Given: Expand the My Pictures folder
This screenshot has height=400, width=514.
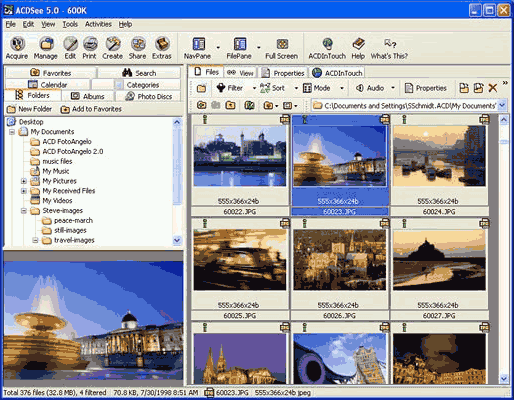Looking at the screenshot, I should point(24,181).
